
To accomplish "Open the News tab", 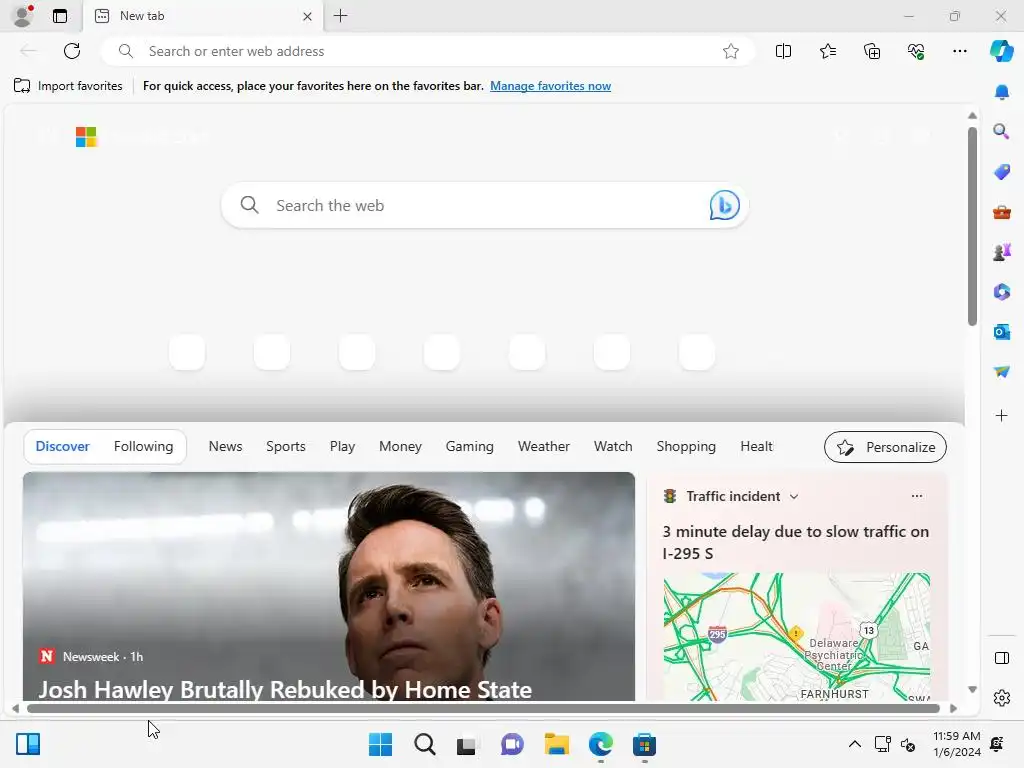I will 225,447.
